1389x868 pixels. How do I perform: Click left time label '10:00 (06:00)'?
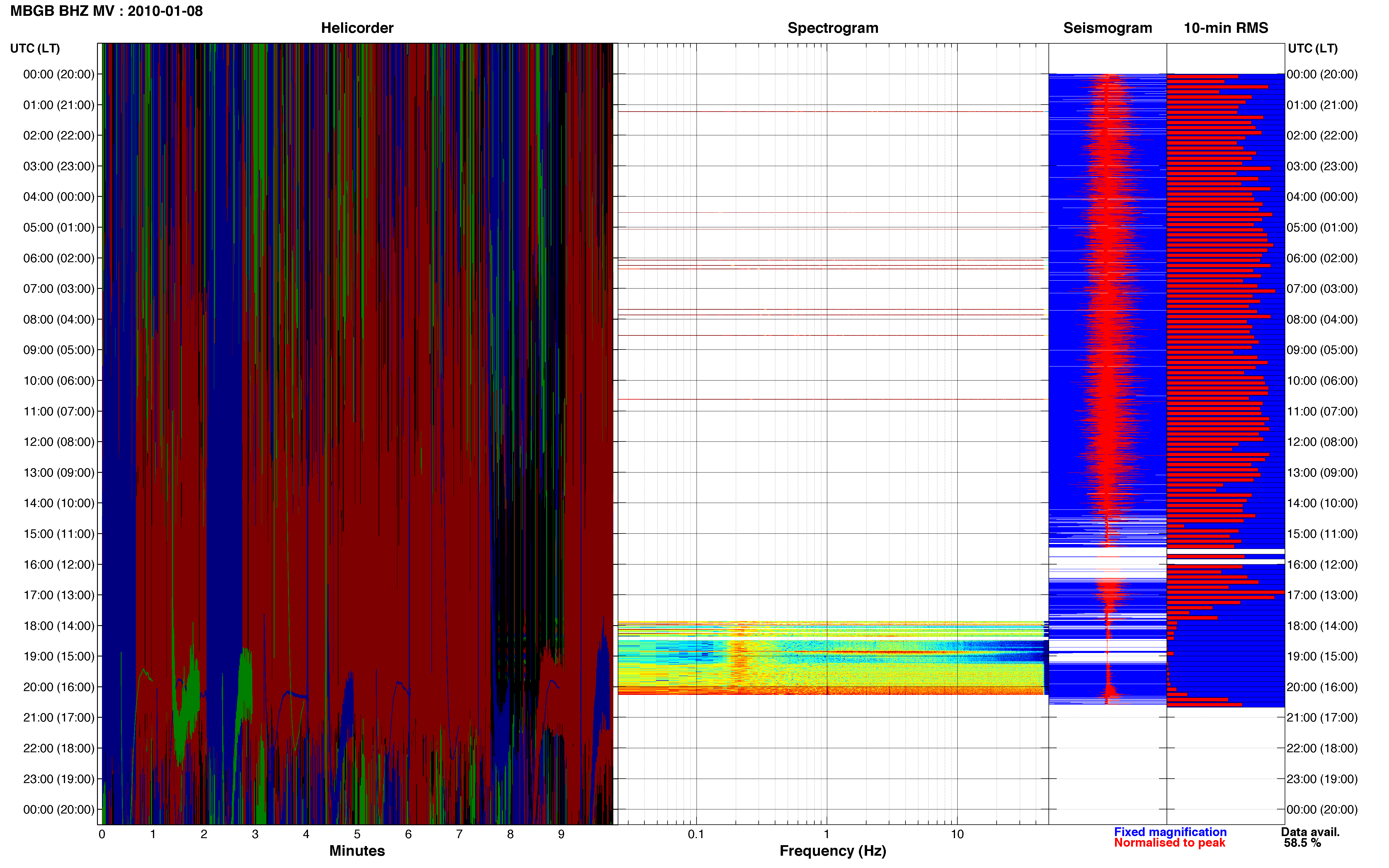pyautogui.click(x=59, y=381)
